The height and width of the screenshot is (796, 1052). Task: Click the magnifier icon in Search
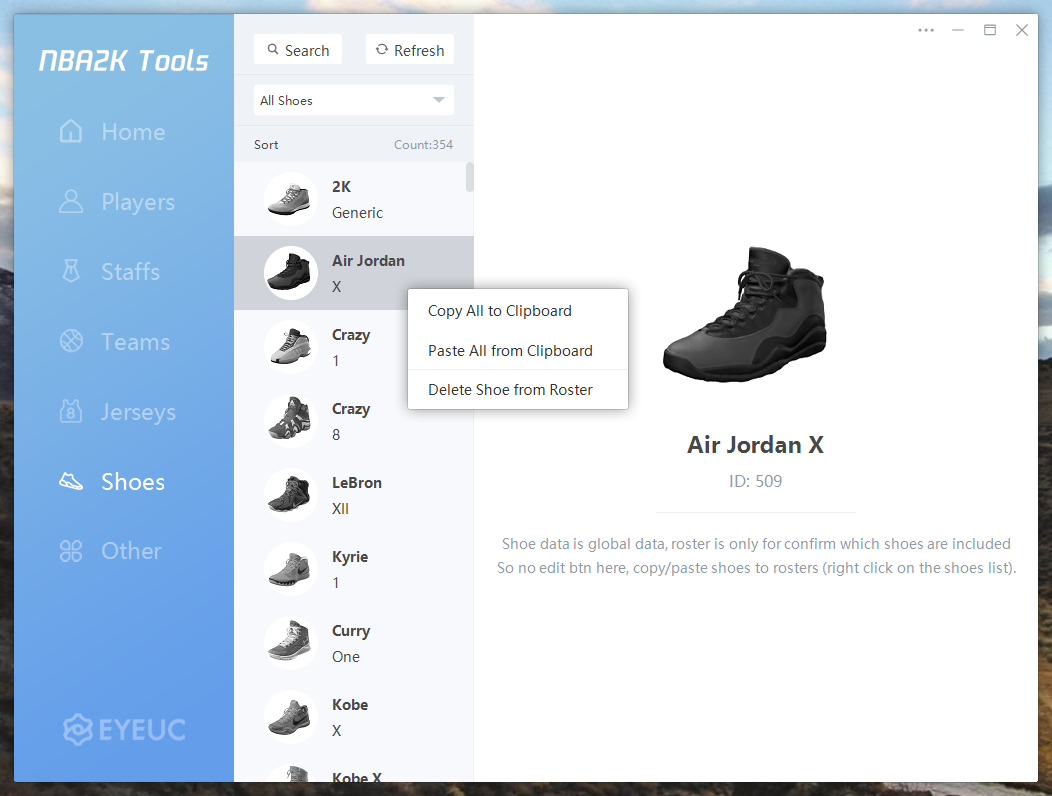273,50
